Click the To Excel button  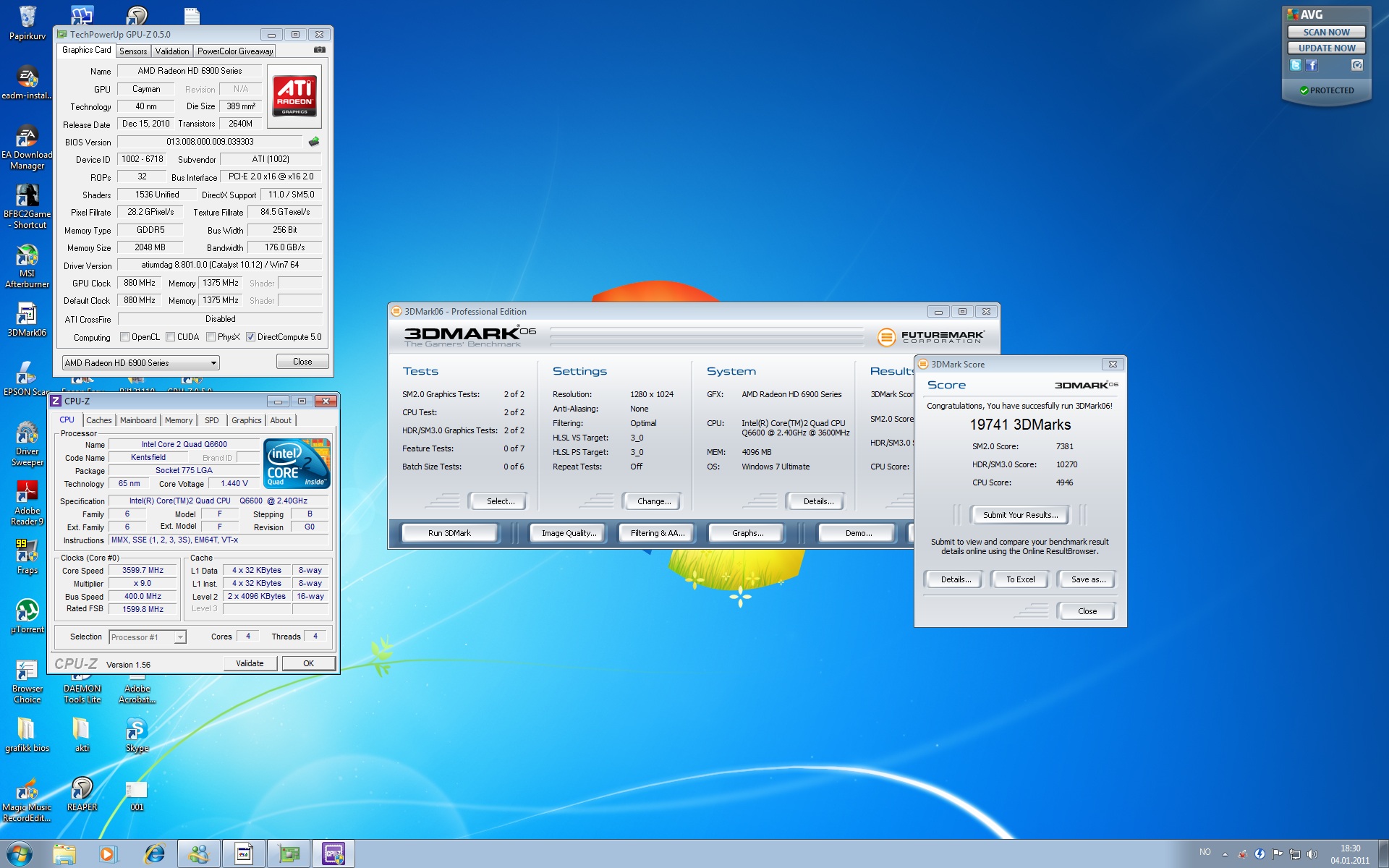[x=1020, y=579]
